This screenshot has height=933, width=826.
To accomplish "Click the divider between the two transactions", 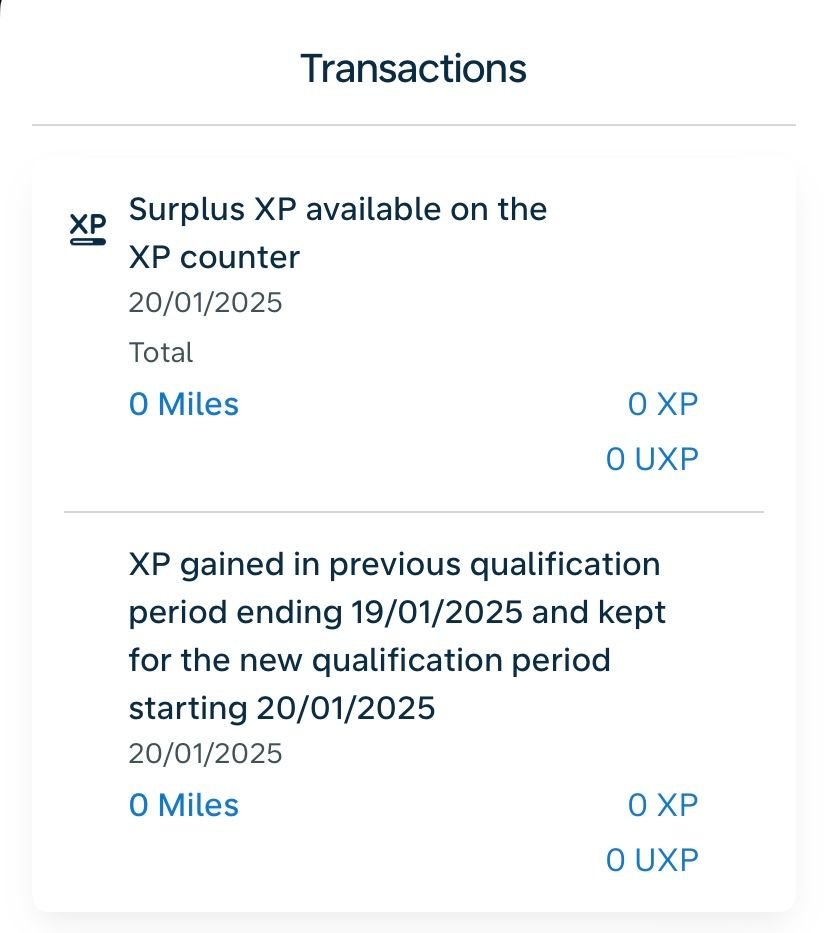I will (x=413, y=512).
